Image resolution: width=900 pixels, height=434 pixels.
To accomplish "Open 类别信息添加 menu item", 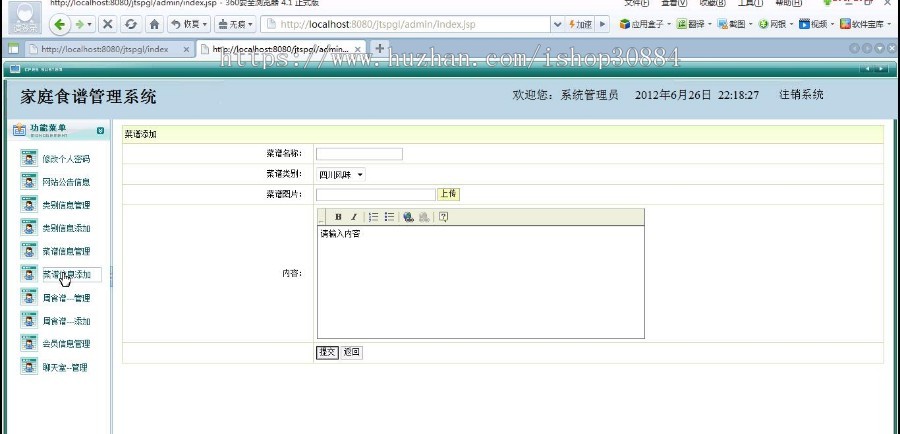I will click(66, 228).
